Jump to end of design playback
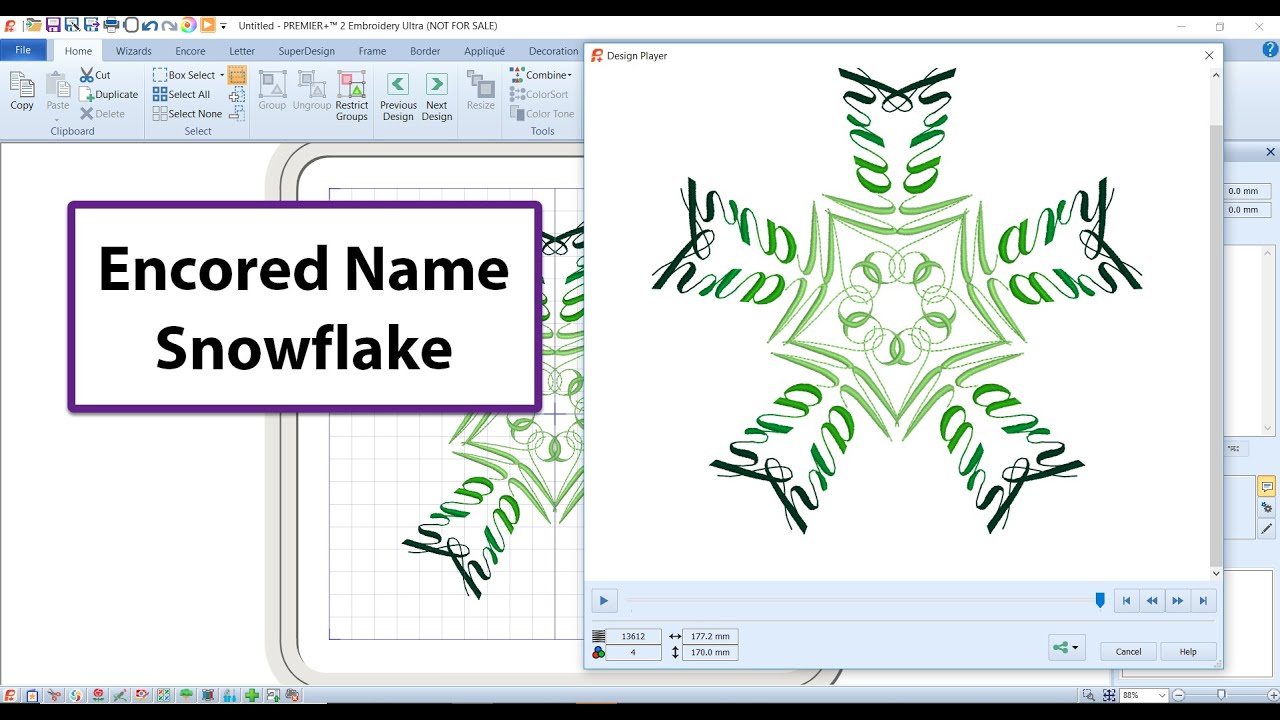 1203,601
